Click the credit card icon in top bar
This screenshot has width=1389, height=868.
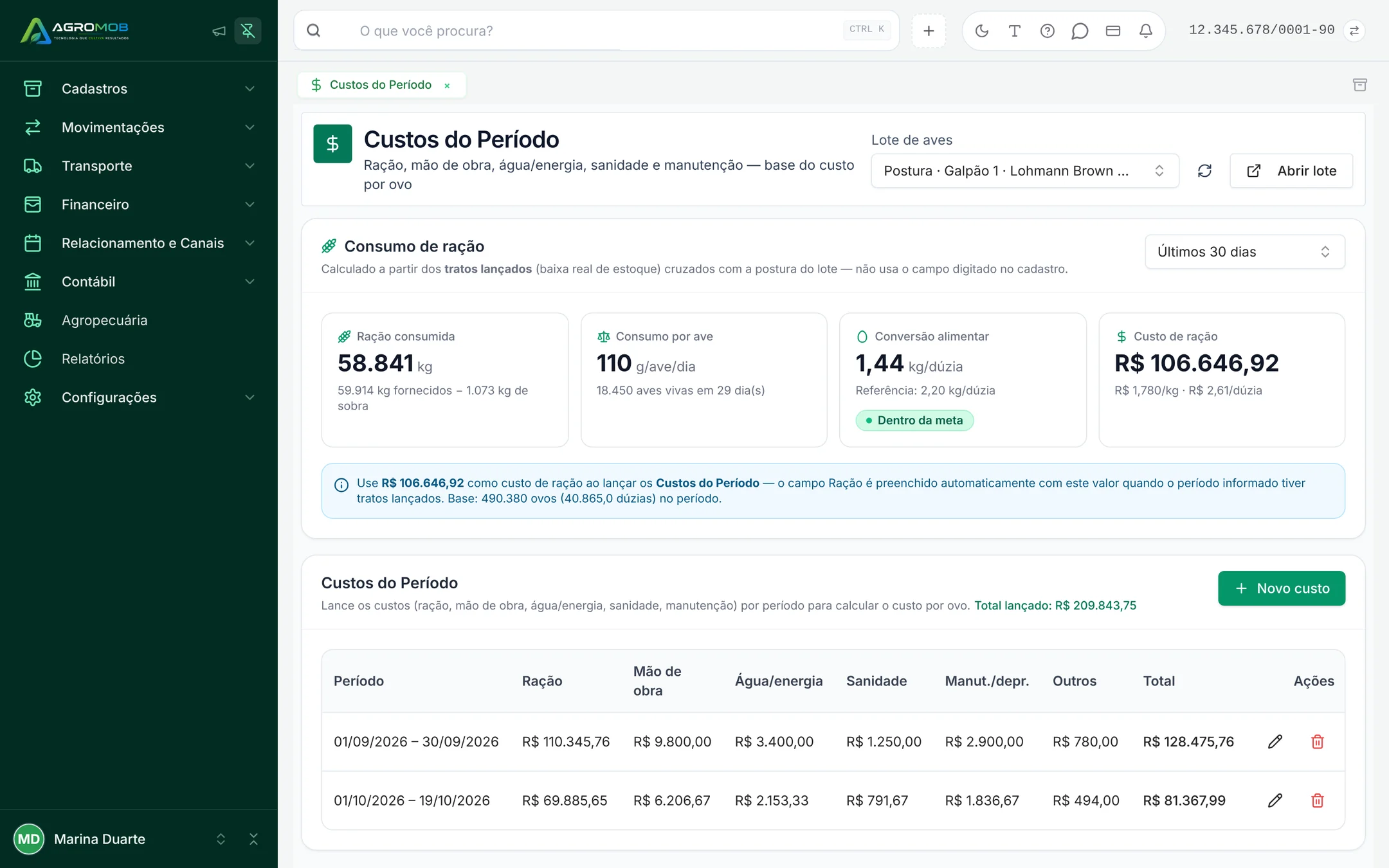(x=1113, y=31)
